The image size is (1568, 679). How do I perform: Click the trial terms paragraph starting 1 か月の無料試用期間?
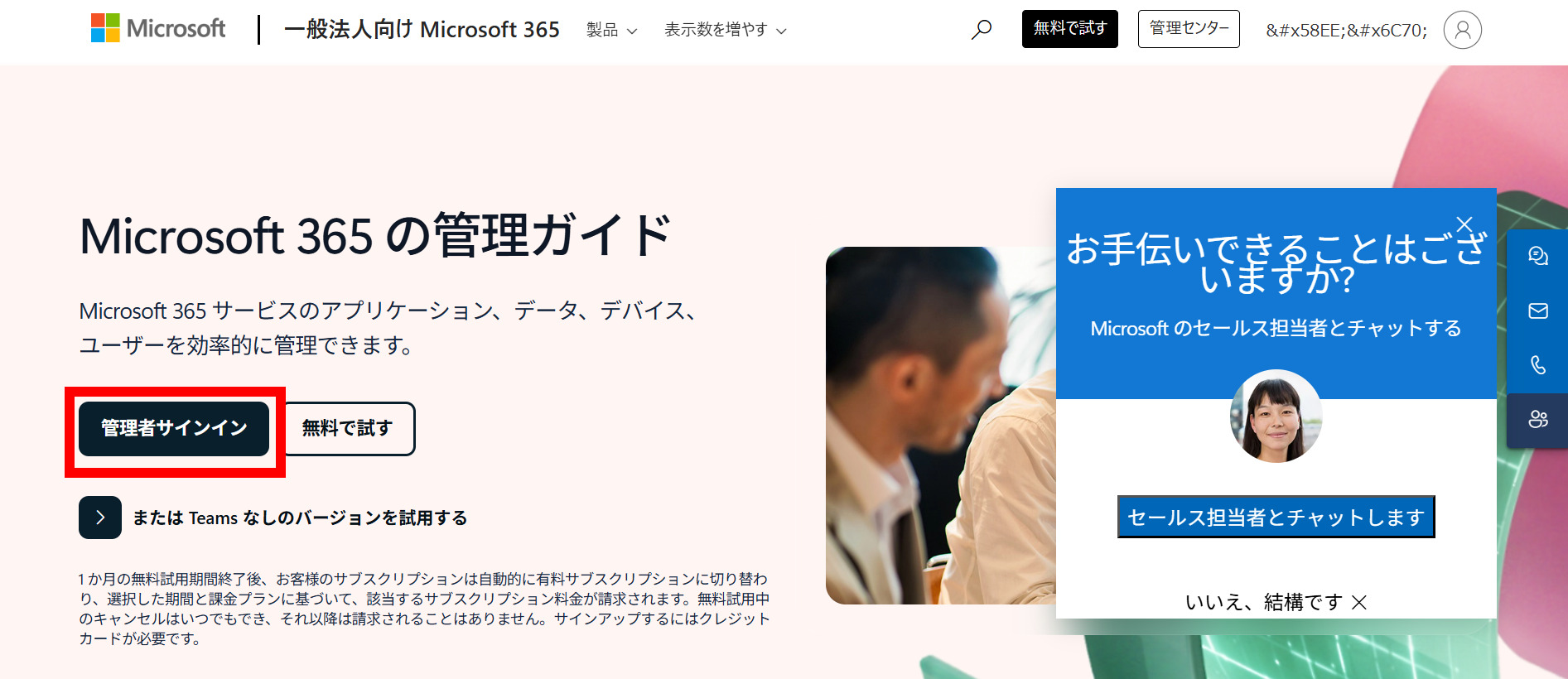[424, 609]
